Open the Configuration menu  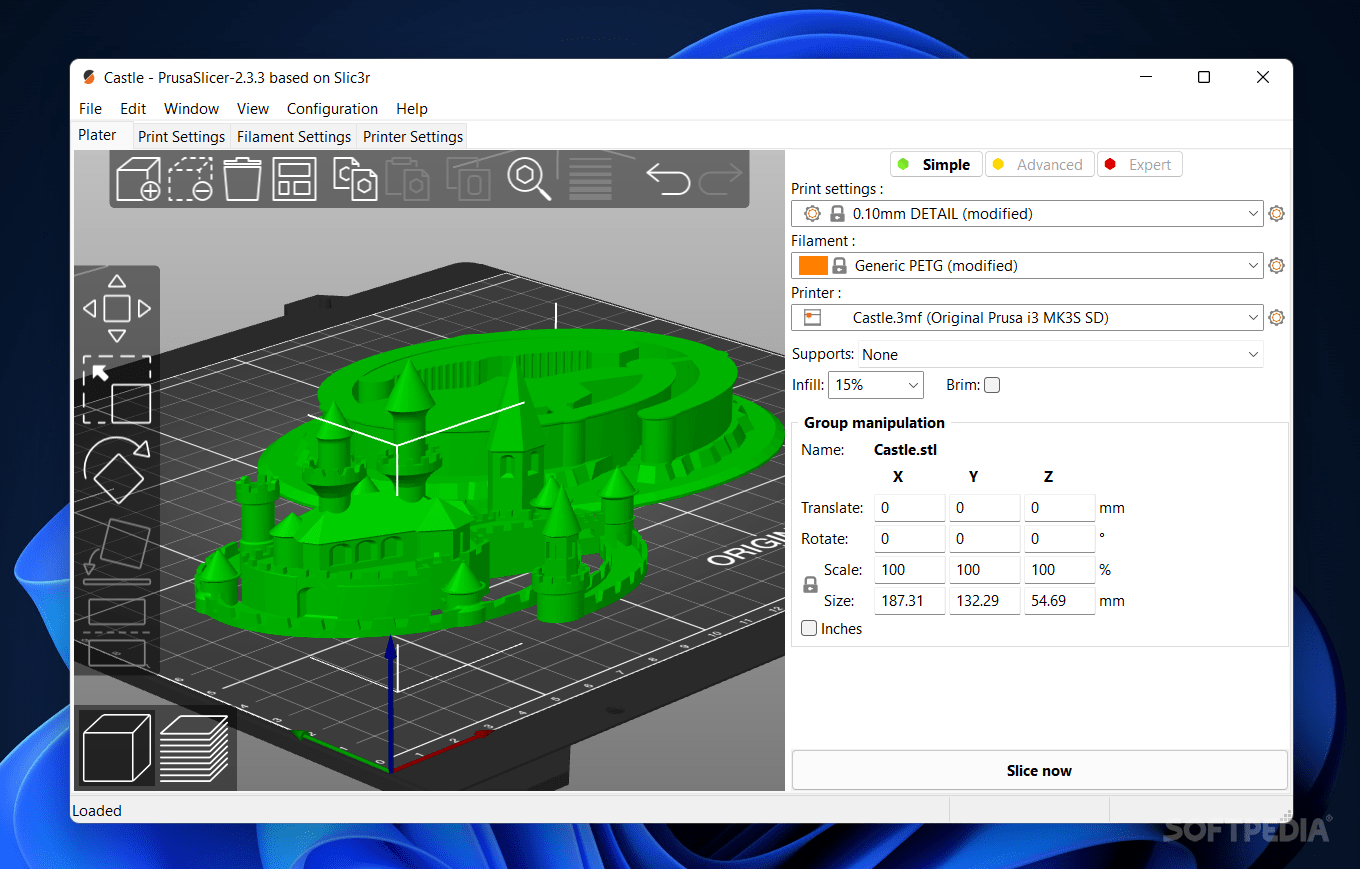coord(332,109)
